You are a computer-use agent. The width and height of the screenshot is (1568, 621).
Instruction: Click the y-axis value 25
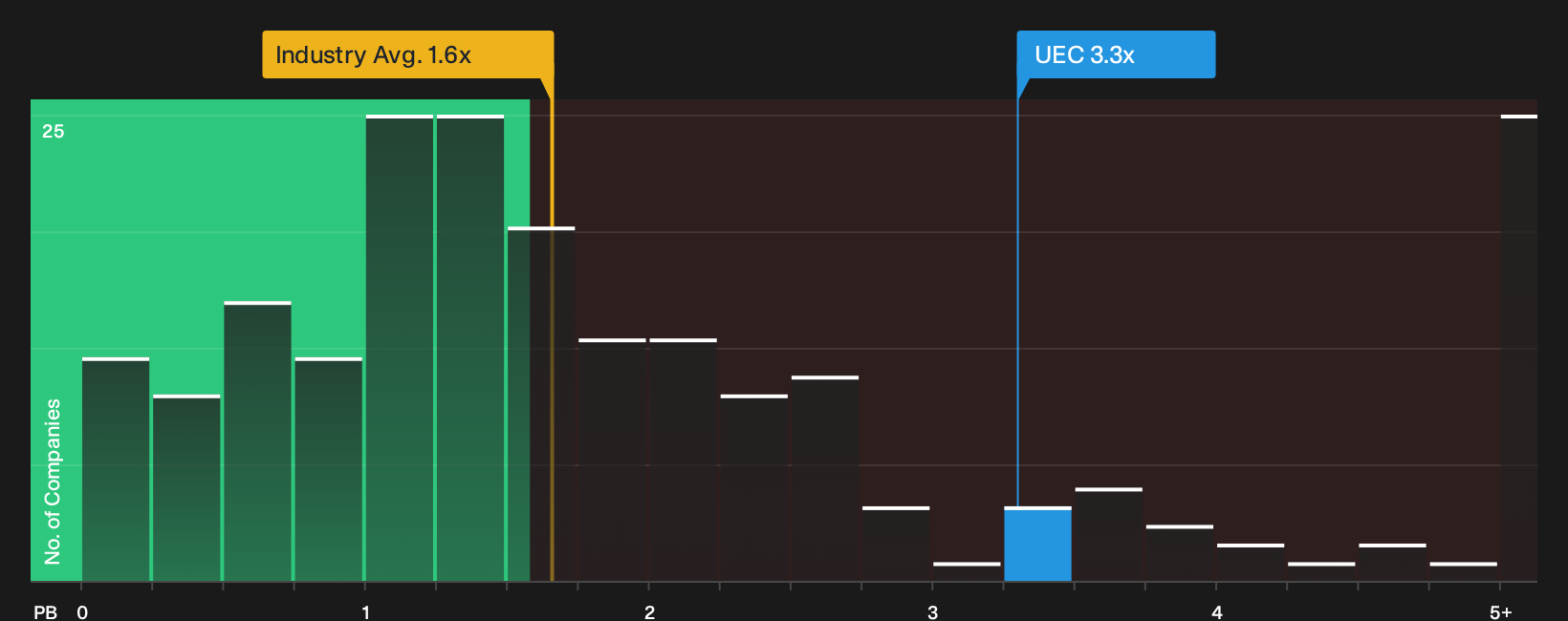tap(53, 132)
